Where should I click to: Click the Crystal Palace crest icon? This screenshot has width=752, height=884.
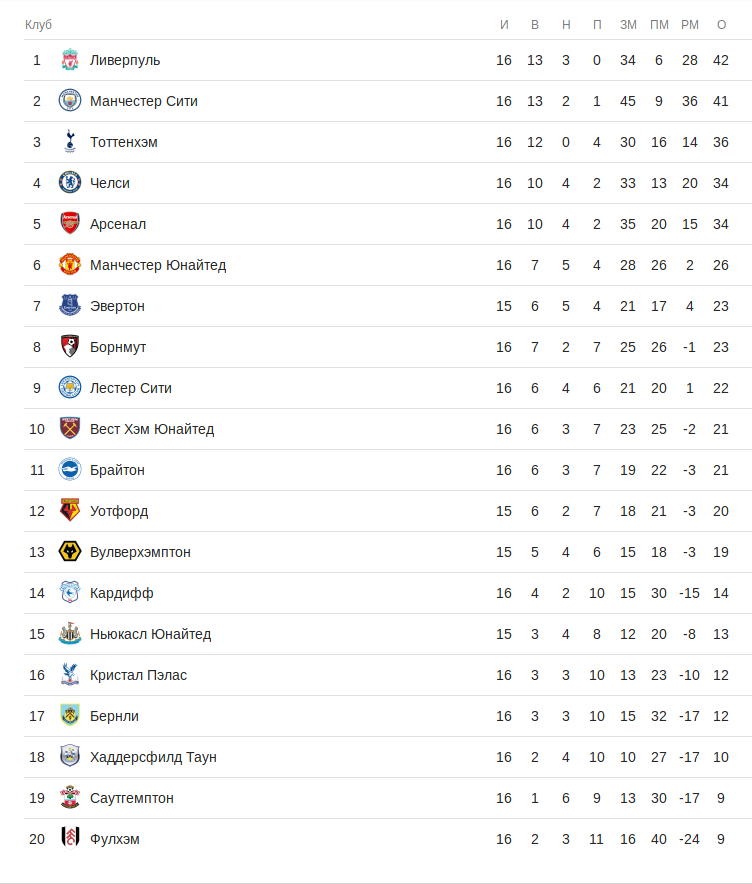[69, 675]
